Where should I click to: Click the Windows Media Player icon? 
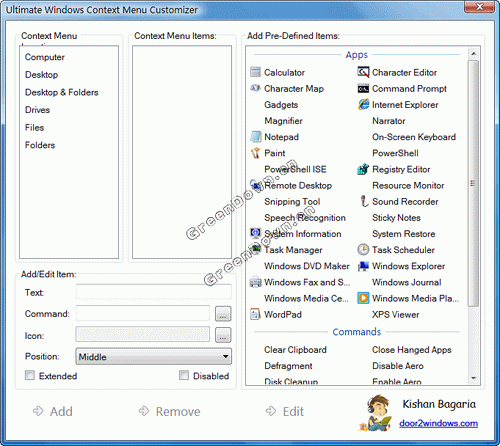click(363, 298)
